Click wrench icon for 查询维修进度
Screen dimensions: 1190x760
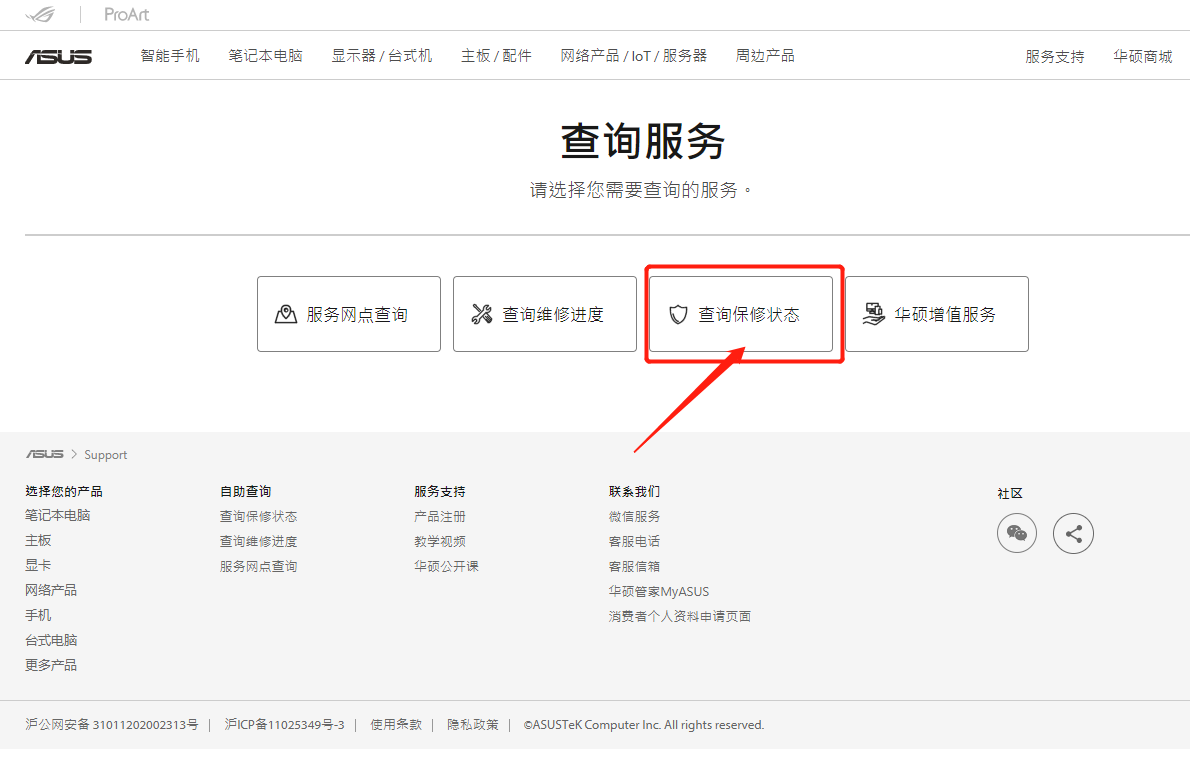(482, 314)
